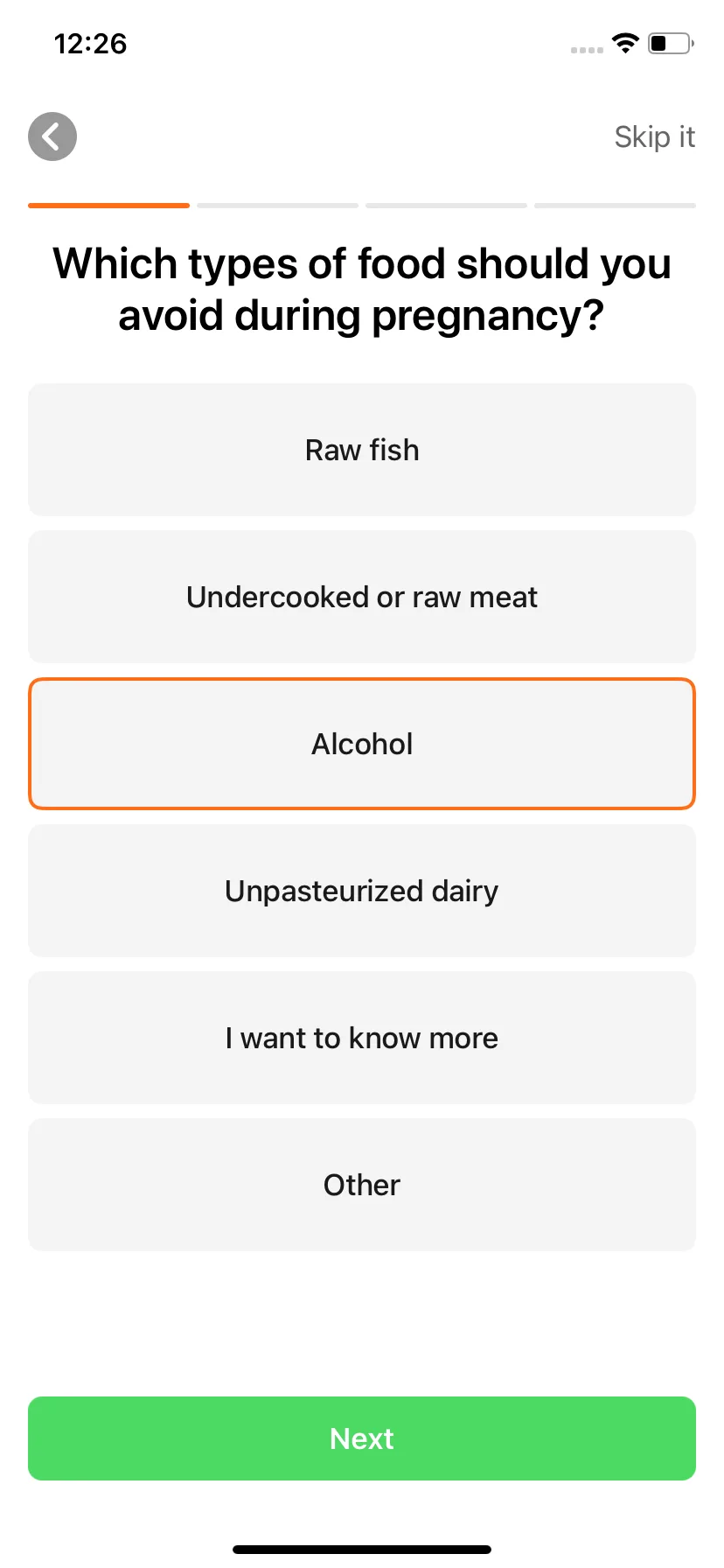Select the Raw fish option
The height and width of the screenshot is (1568, 724).
[362, 450]
